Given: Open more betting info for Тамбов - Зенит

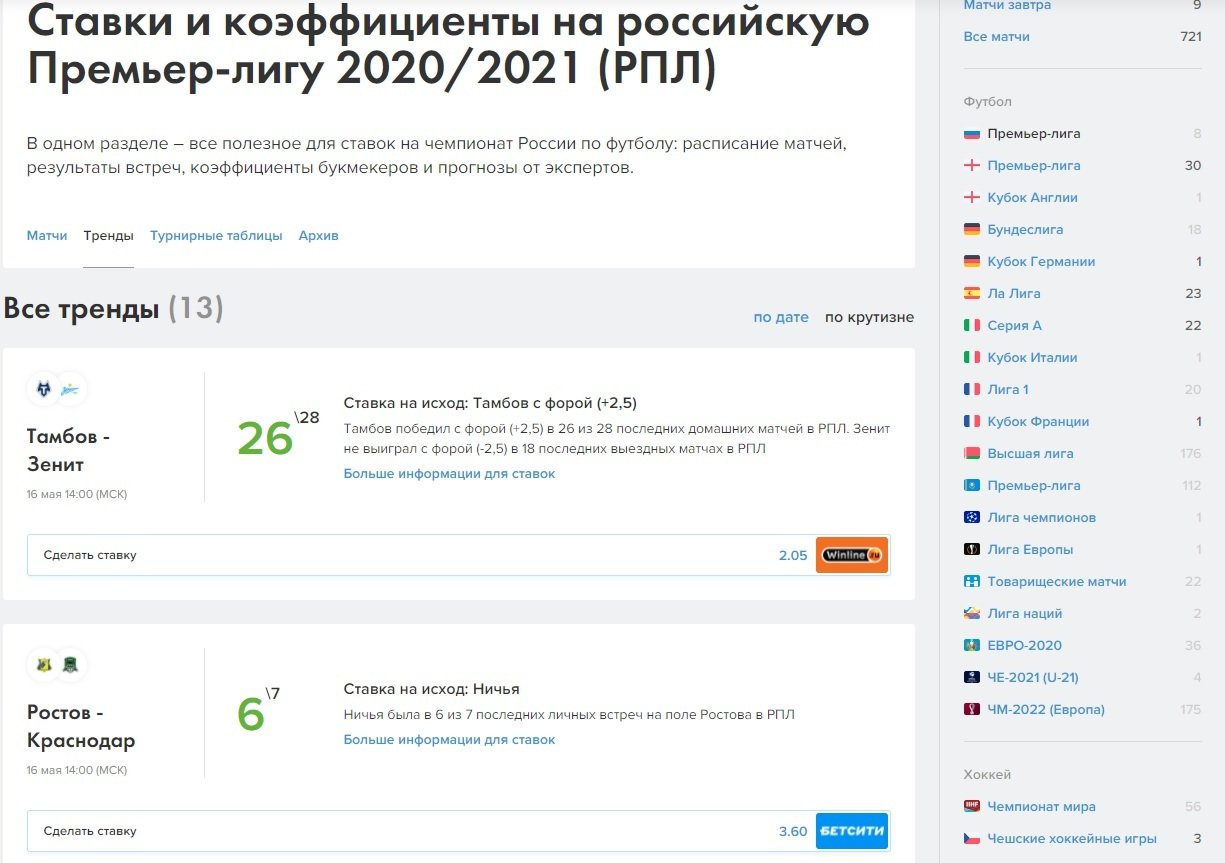Looking at the screenshot, I should (x=449, y=474).
